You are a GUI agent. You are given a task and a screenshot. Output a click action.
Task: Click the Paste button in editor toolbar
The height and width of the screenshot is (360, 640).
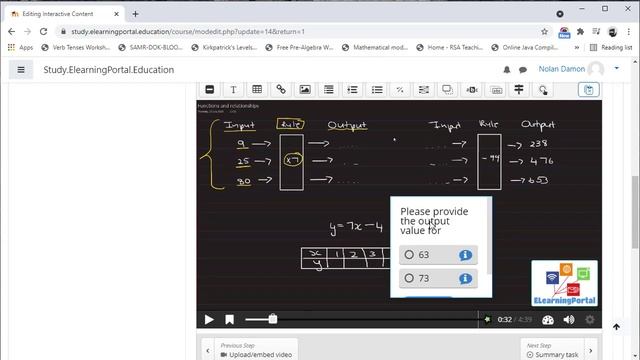(x=589, y=90)
